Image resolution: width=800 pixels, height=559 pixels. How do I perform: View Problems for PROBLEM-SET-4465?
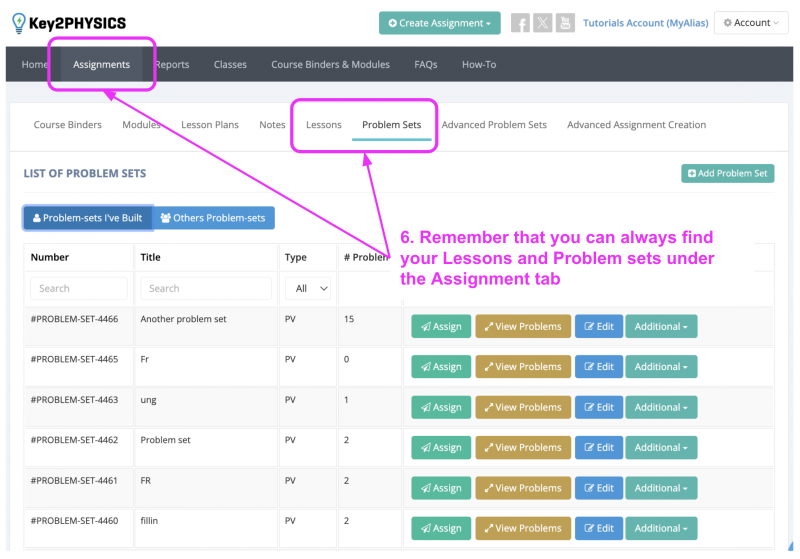pyautogui.click(x=523, y=367)
